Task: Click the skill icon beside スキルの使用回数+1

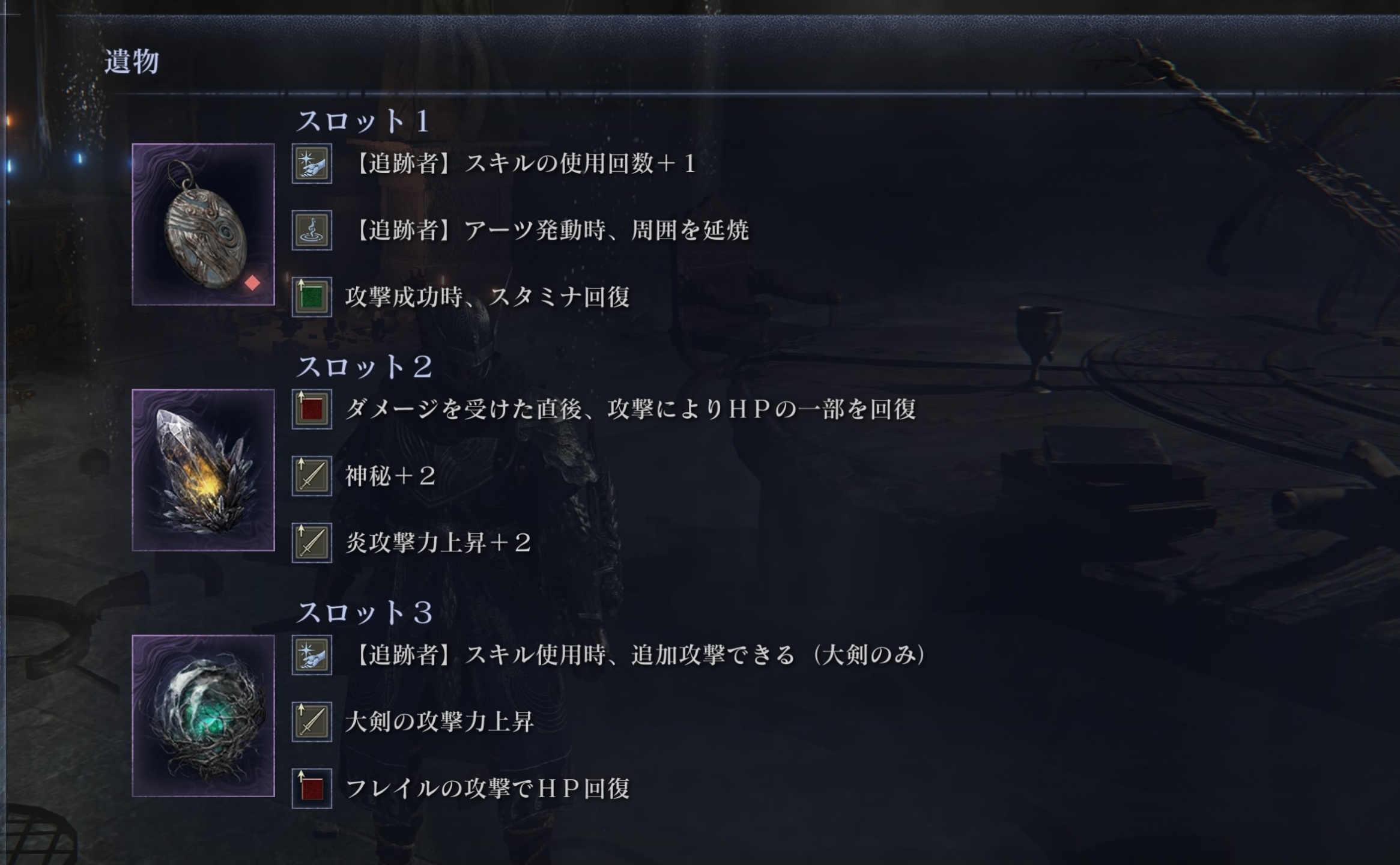Action: pyautogui.click(x=312, y=163)
